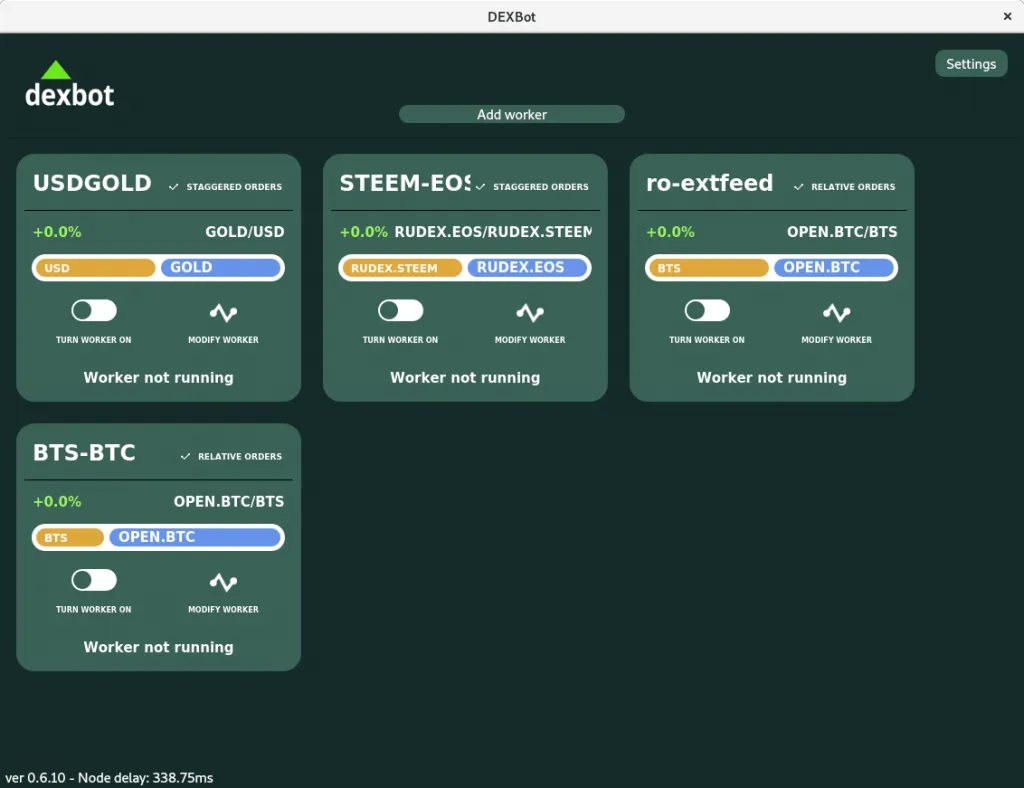This screenshot has height=788, width=1024.
Task: Click Relative Orders checkmark on BTS-BTC
Action: coord(185,456)
